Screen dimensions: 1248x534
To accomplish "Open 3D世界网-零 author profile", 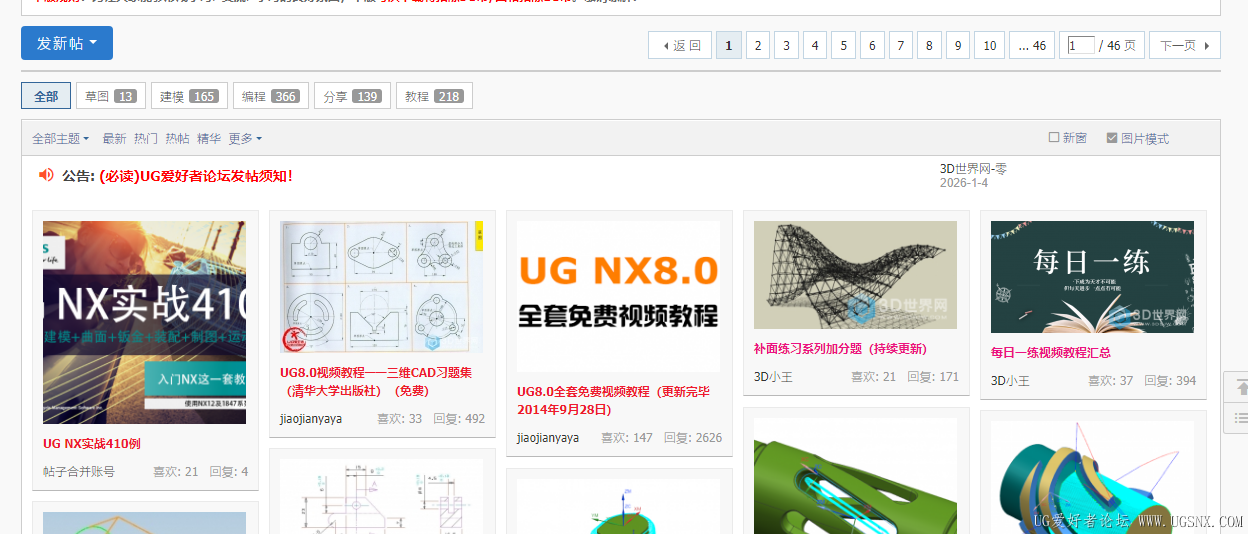I will click(973, 169).
